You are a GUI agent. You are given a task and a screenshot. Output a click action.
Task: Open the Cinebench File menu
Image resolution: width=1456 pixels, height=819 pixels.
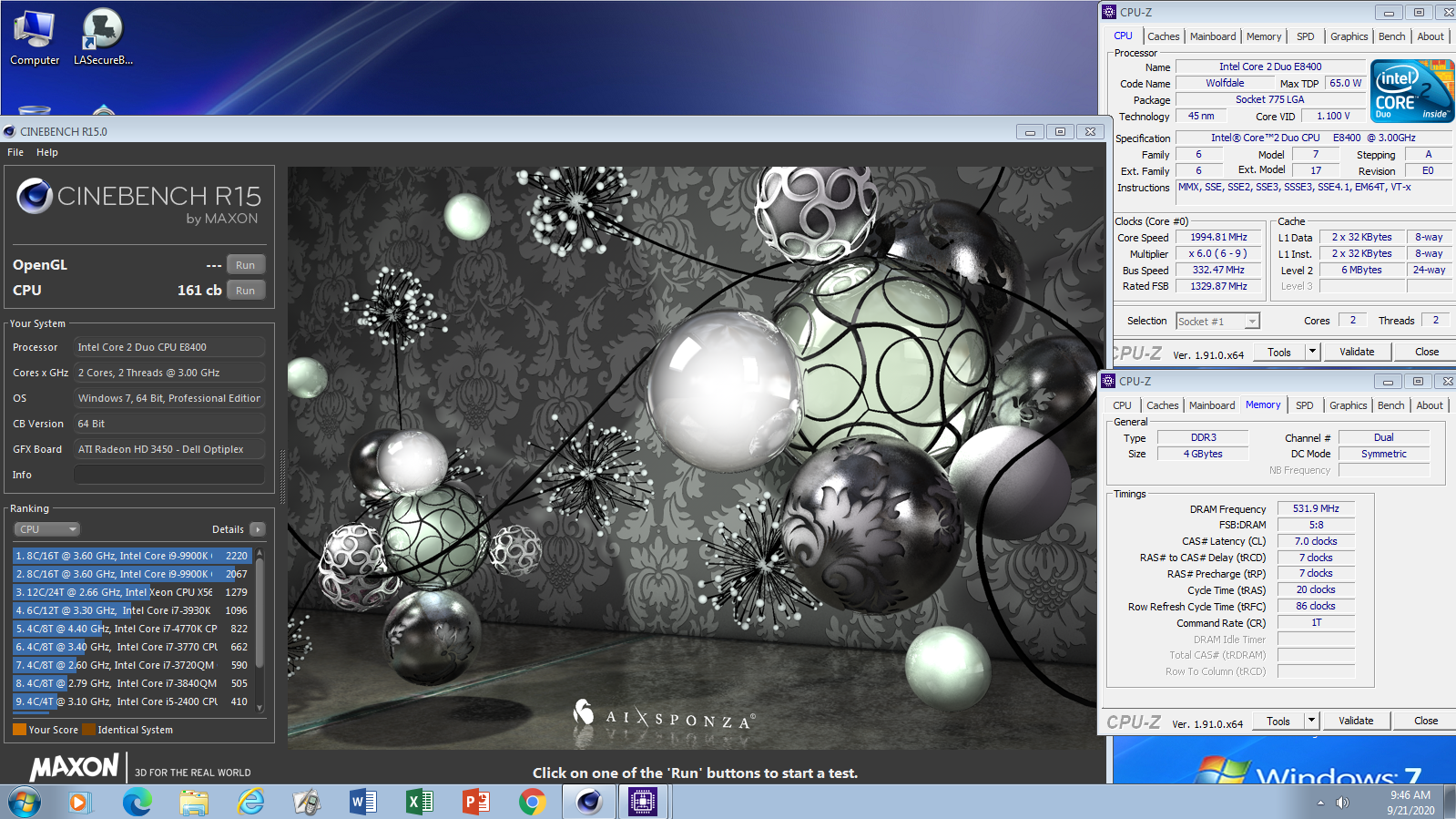[x=15, y=152]
